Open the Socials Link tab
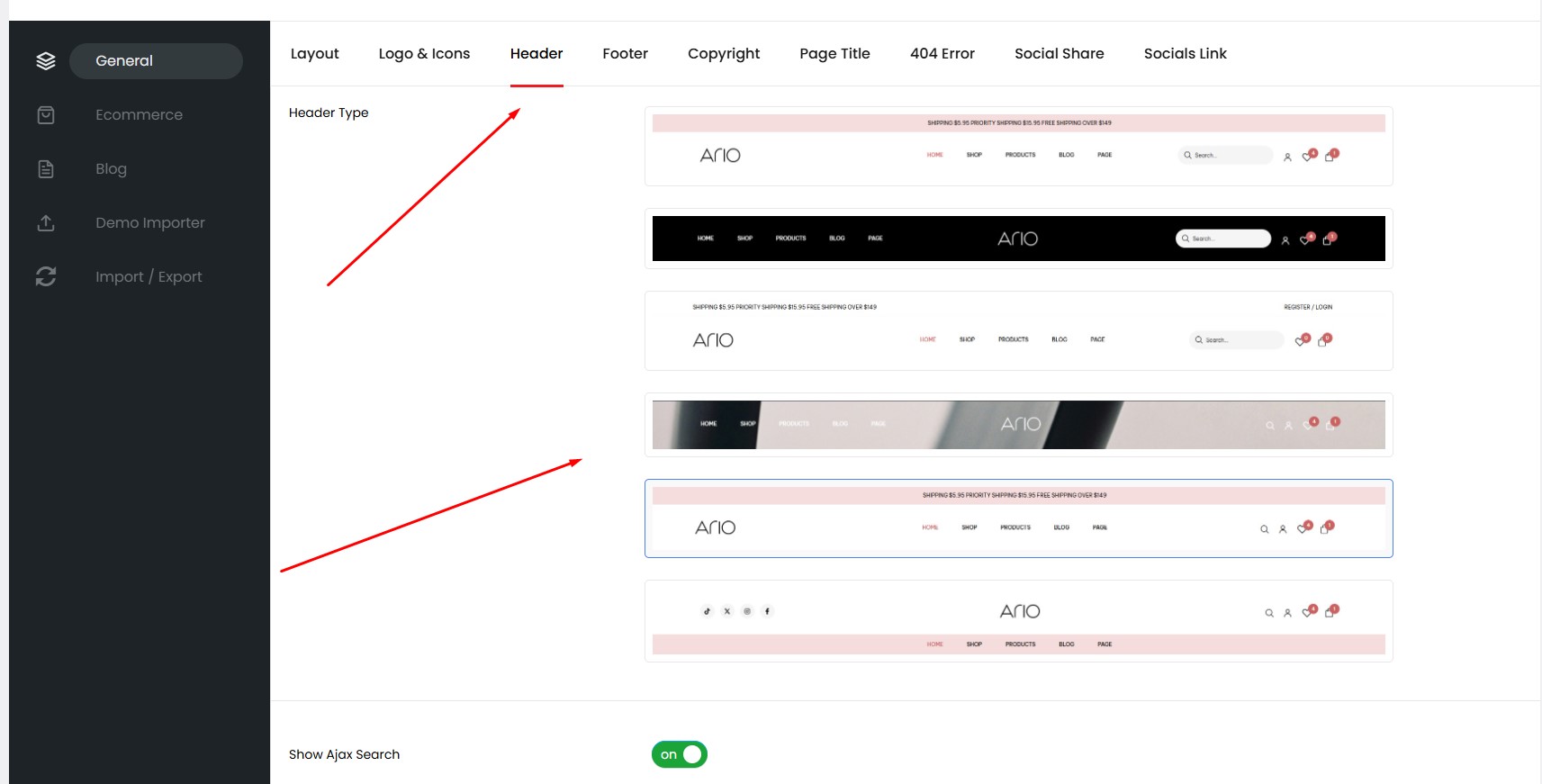 click(1185, 54)
